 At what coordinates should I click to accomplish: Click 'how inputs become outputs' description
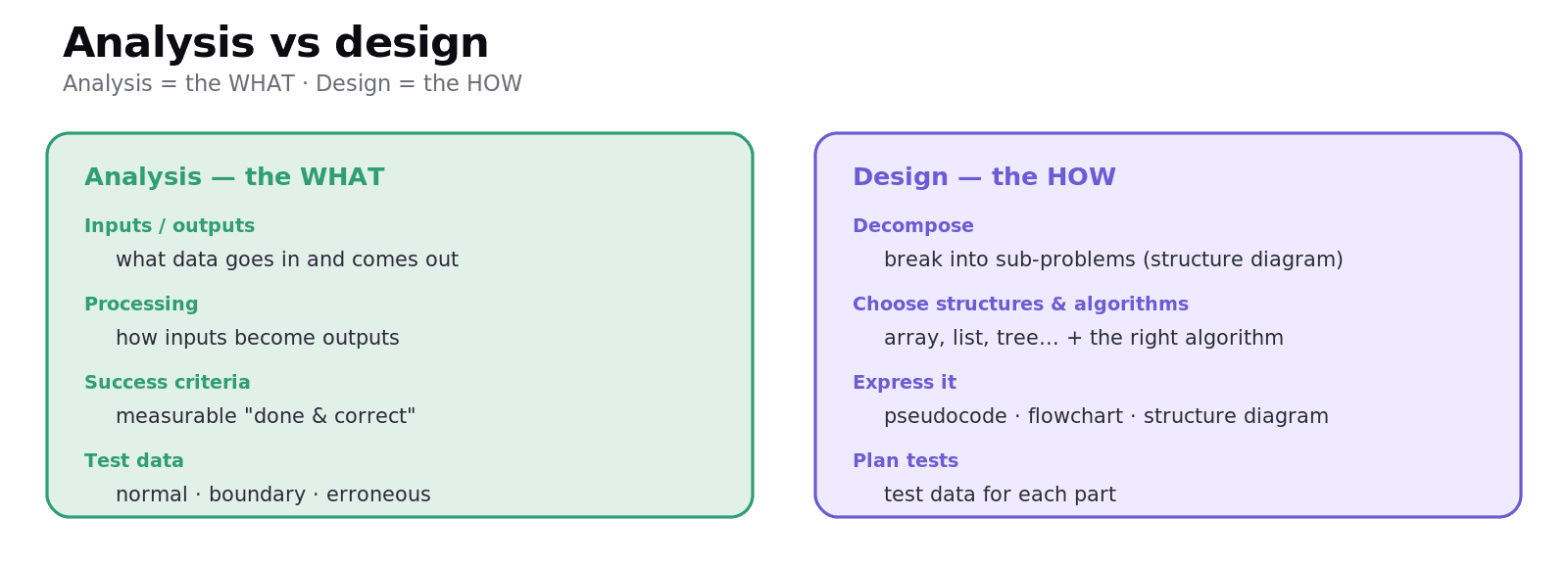[258, 339]
